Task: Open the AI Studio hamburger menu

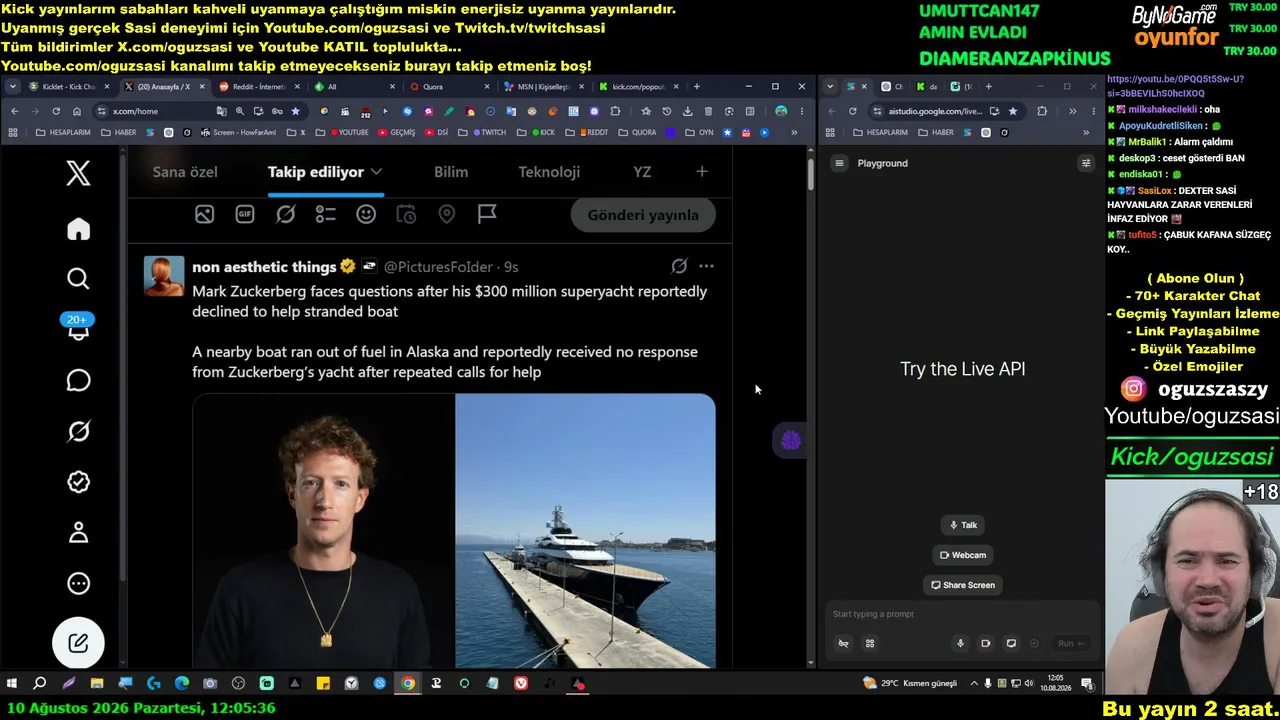Action: click(x=840, y=163)
